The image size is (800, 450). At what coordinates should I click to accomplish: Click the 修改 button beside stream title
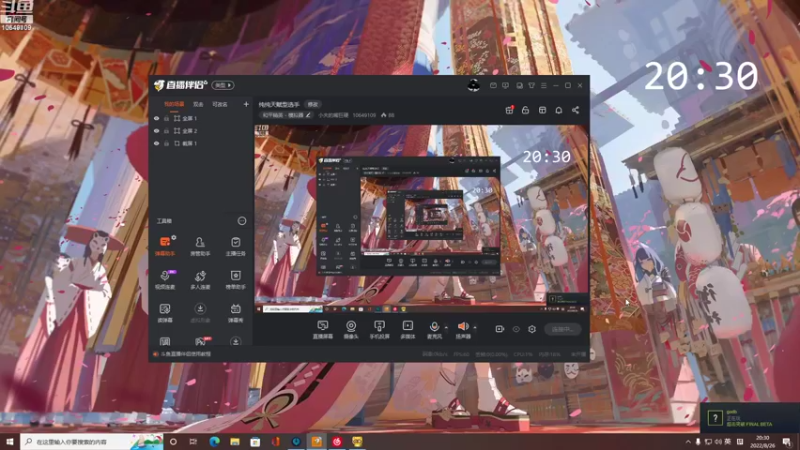point(313,105)
